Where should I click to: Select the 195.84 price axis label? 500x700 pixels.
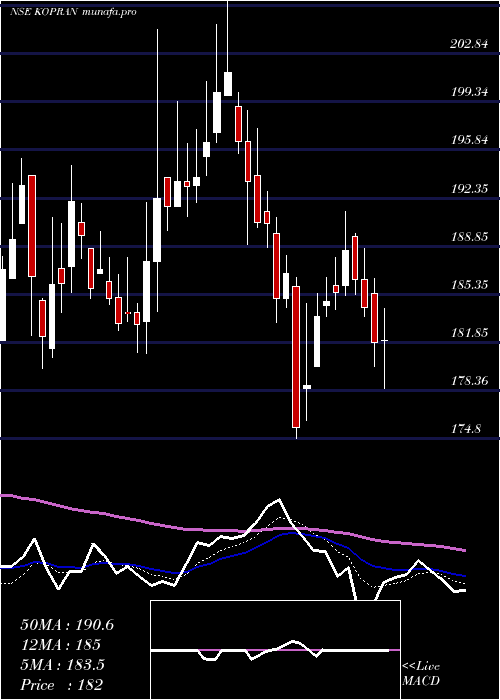(x=469, y=140)
